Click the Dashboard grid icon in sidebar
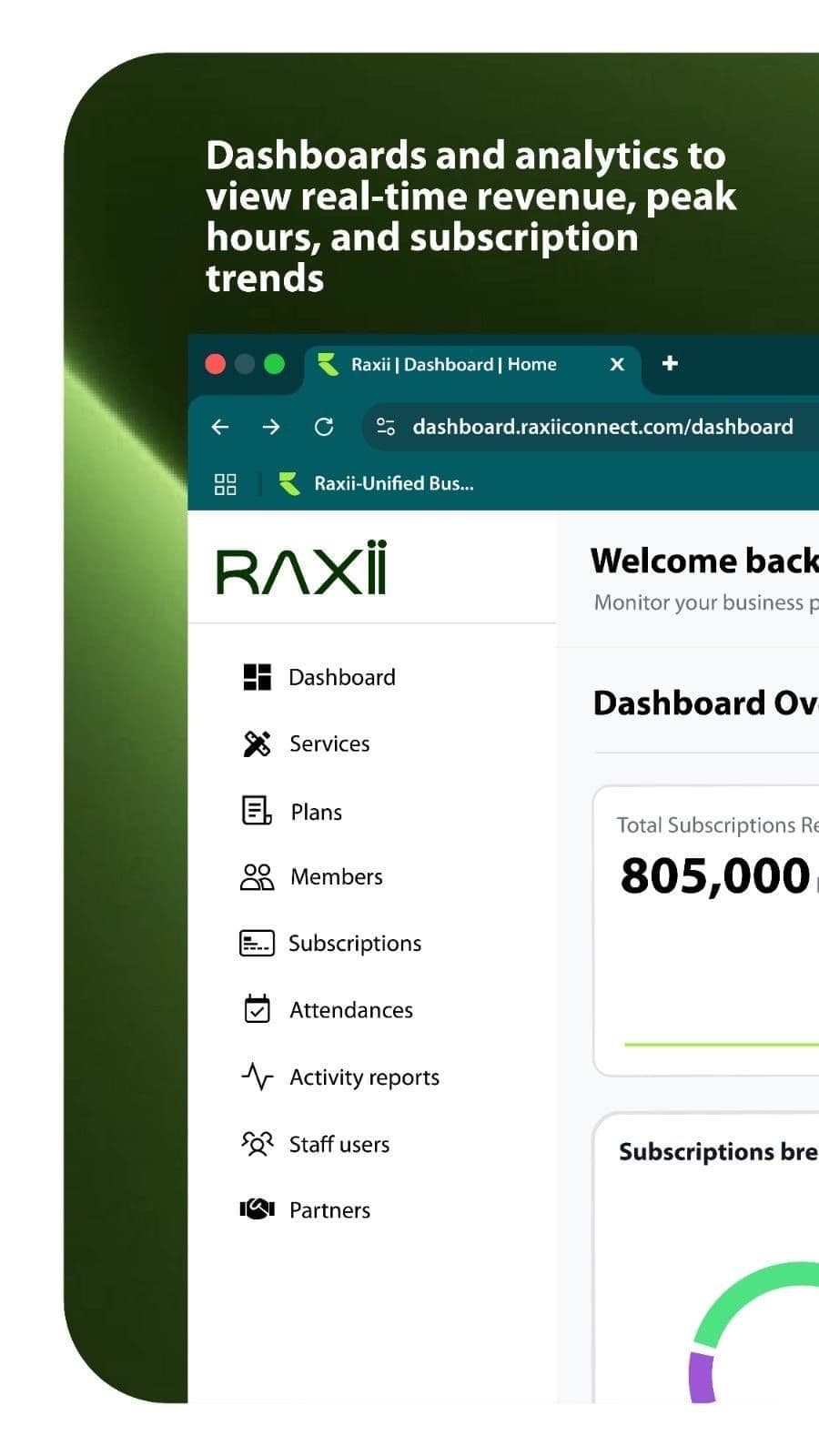 257,677
